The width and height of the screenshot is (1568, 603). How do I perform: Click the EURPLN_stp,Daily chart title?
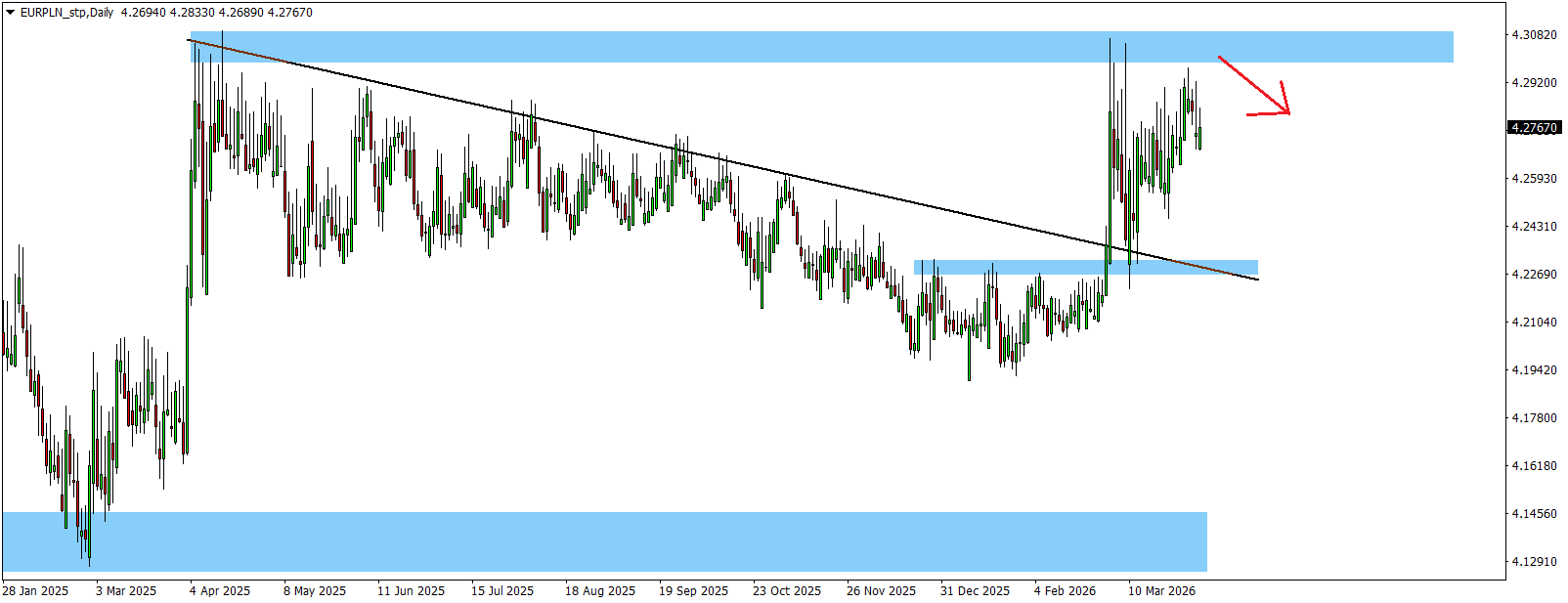coord(66,13)
